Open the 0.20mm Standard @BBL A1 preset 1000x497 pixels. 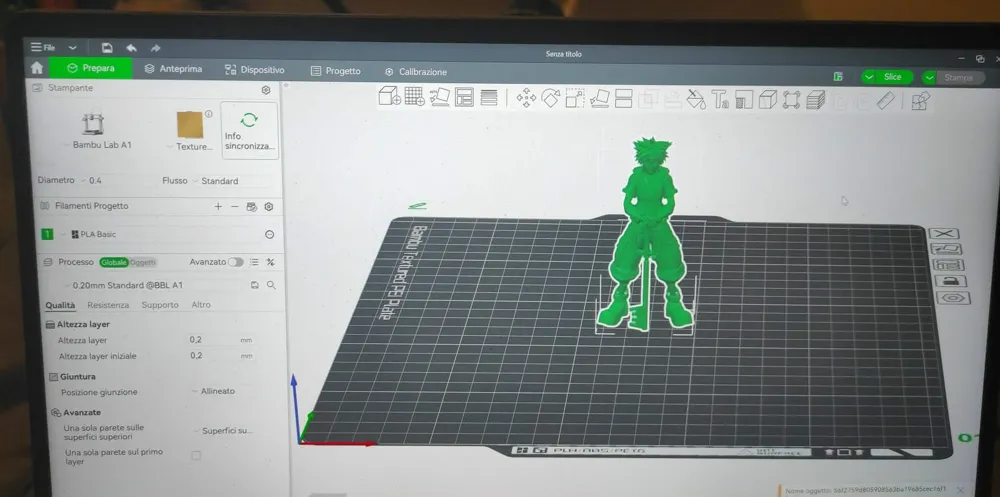(x=153, y=285)
